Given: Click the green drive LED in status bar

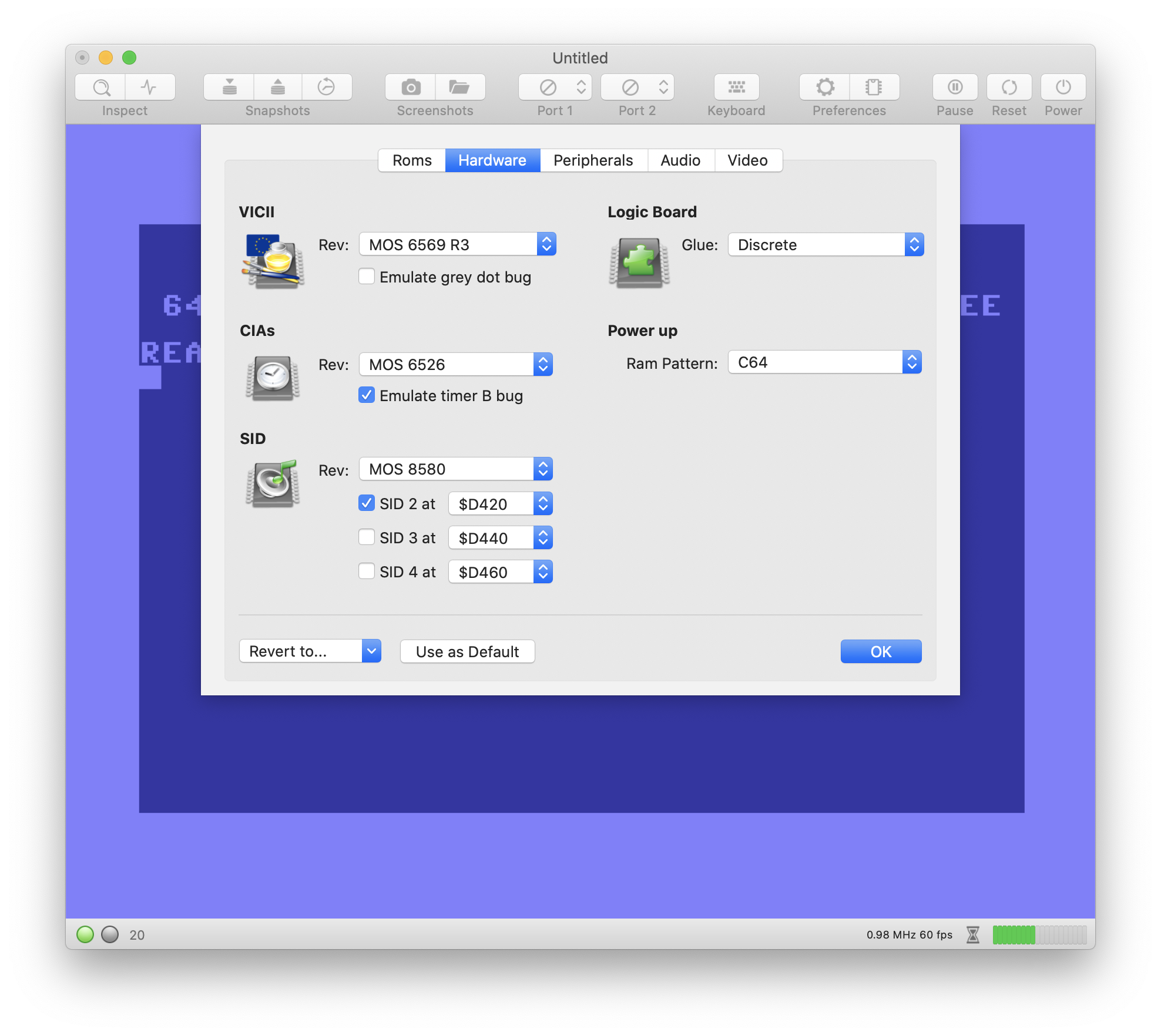Looking at the screenshot, I should pos(85,934).
